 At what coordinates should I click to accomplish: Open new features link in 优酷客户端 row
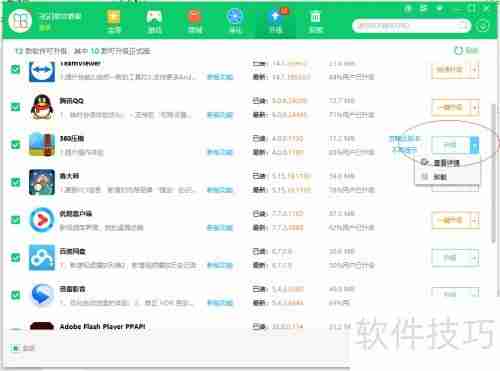point(220,228)
